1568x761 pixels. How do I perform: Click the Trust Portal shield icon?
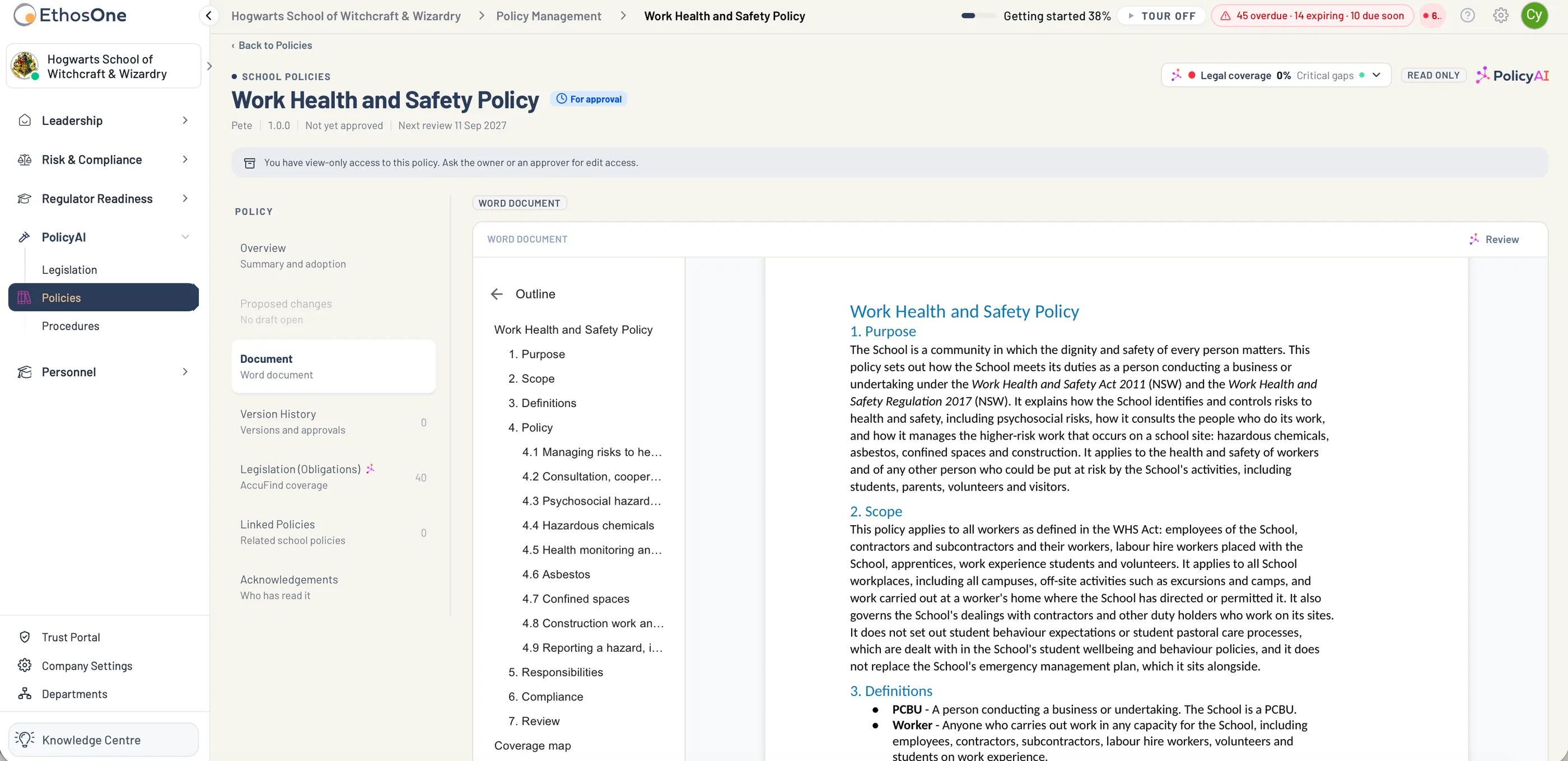point(24,637)
